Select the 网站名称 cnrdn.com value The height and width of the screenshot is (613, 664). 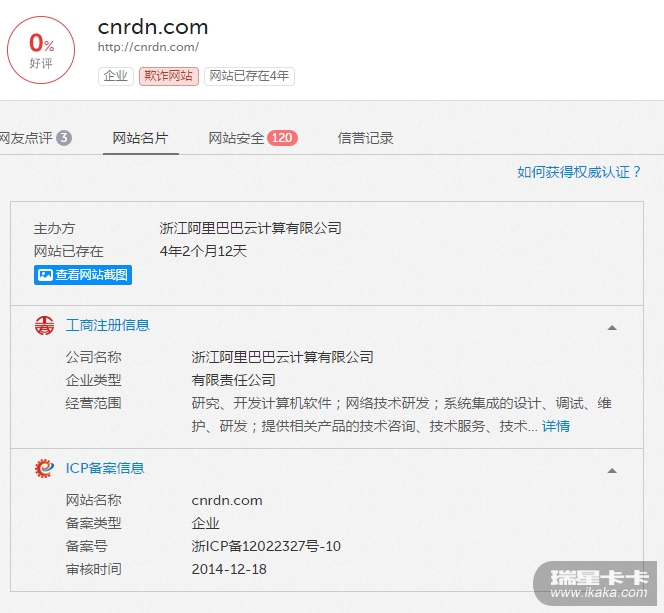point(227,500)
